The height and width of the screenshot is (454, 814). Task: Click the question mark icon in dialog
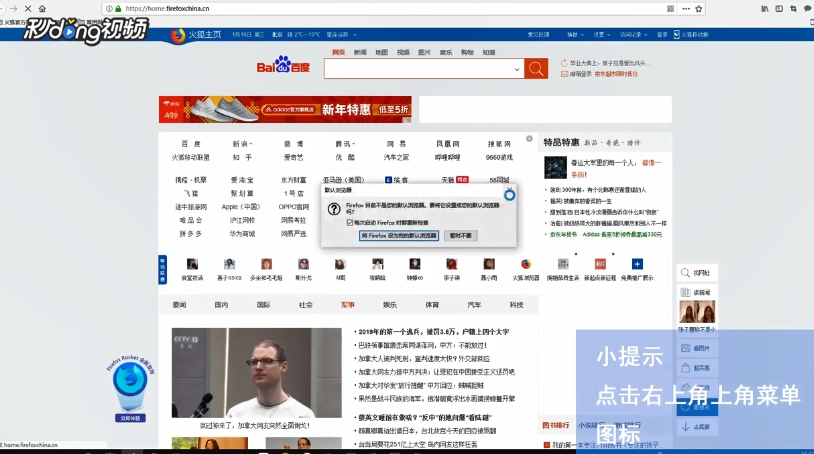(334, 209)
